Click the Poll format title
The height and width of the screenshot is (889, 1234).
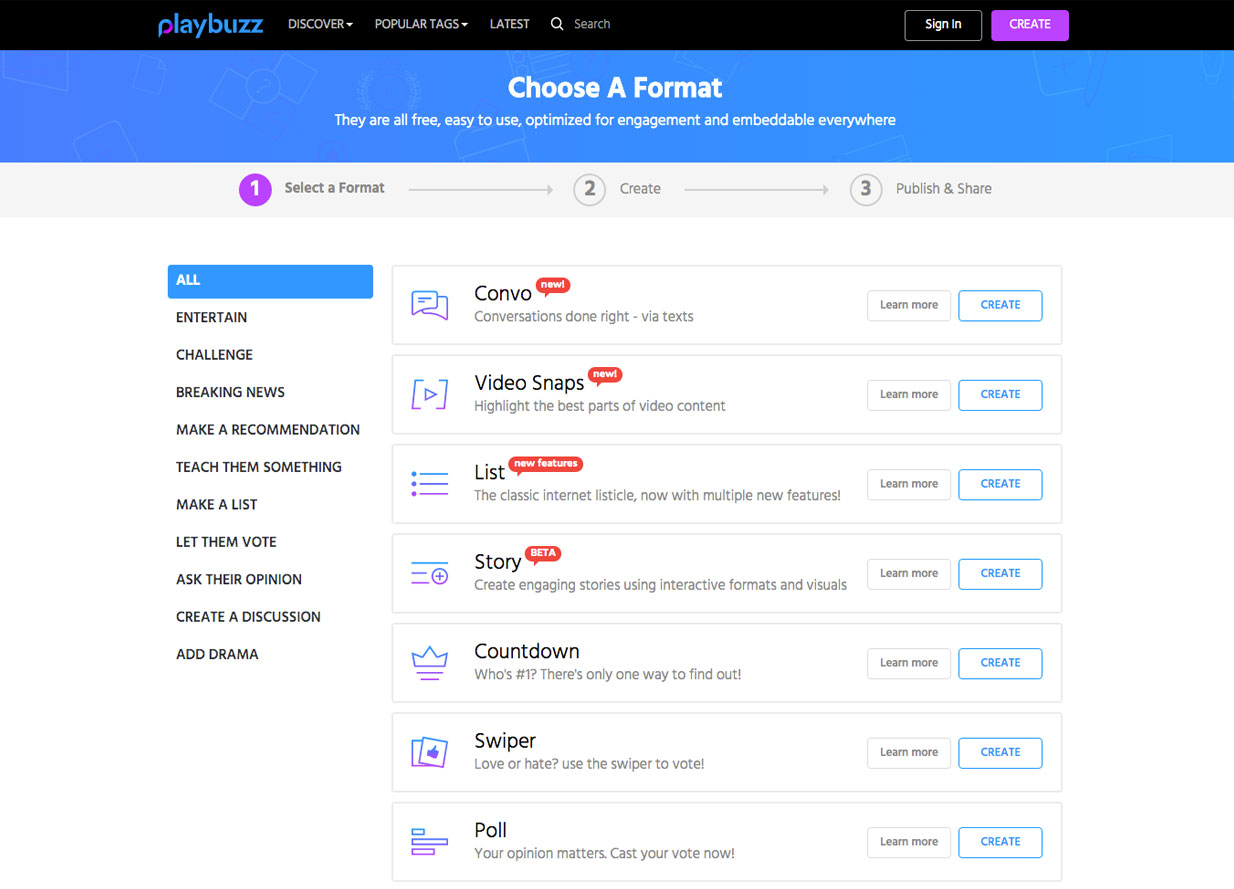tap(491, 830)
